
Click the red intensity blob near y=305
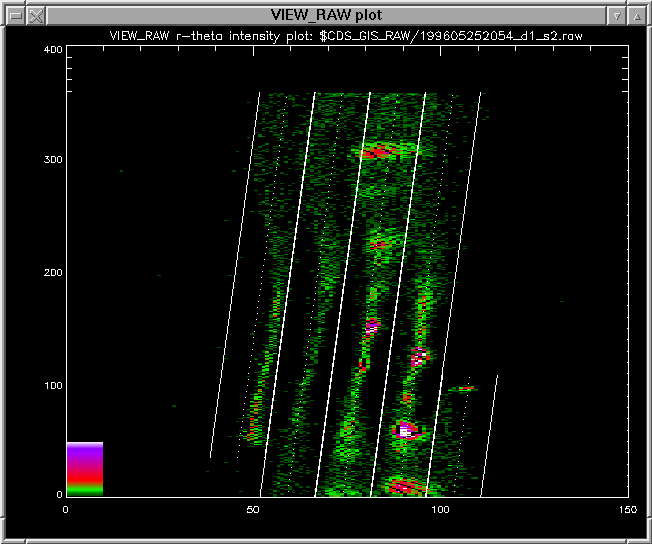378,152
